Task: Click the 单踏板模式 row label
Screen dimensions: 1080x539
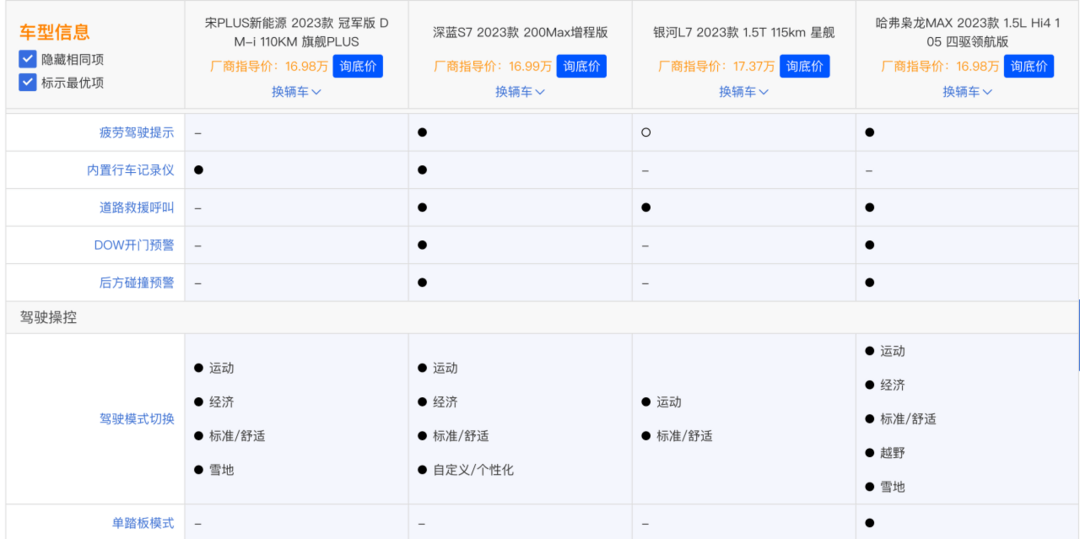Action: pos(143,522)
